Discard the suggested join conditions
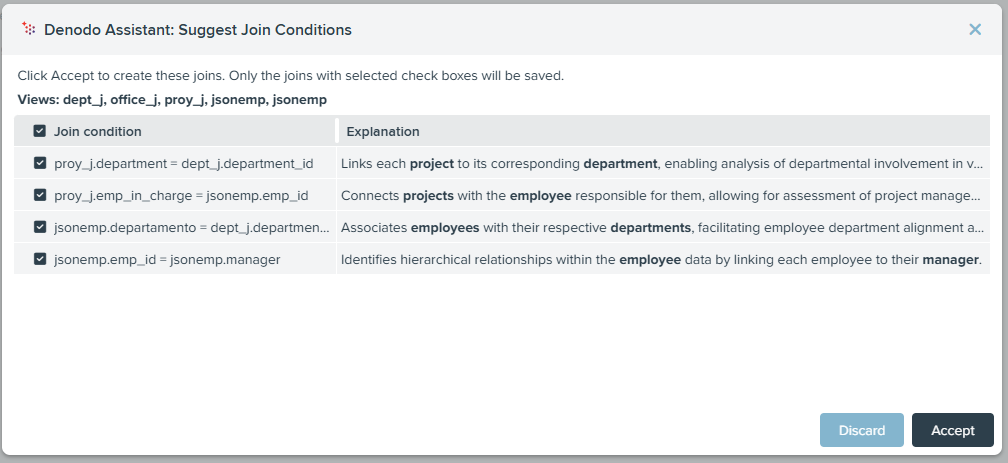Viewport: 1008px width, 463px height. pos(861,430)
